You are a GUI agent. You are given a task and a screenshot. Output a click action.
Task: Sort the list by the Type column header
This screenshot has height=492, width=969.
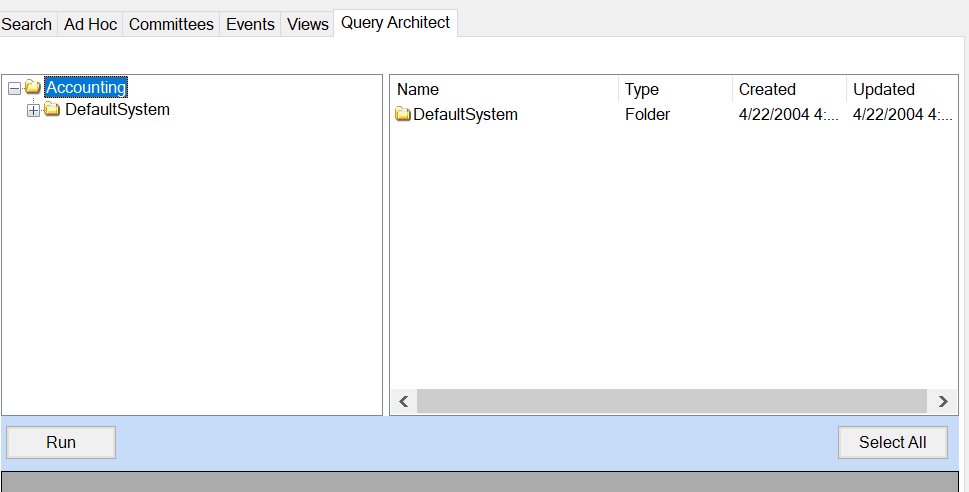pos(675,89)
